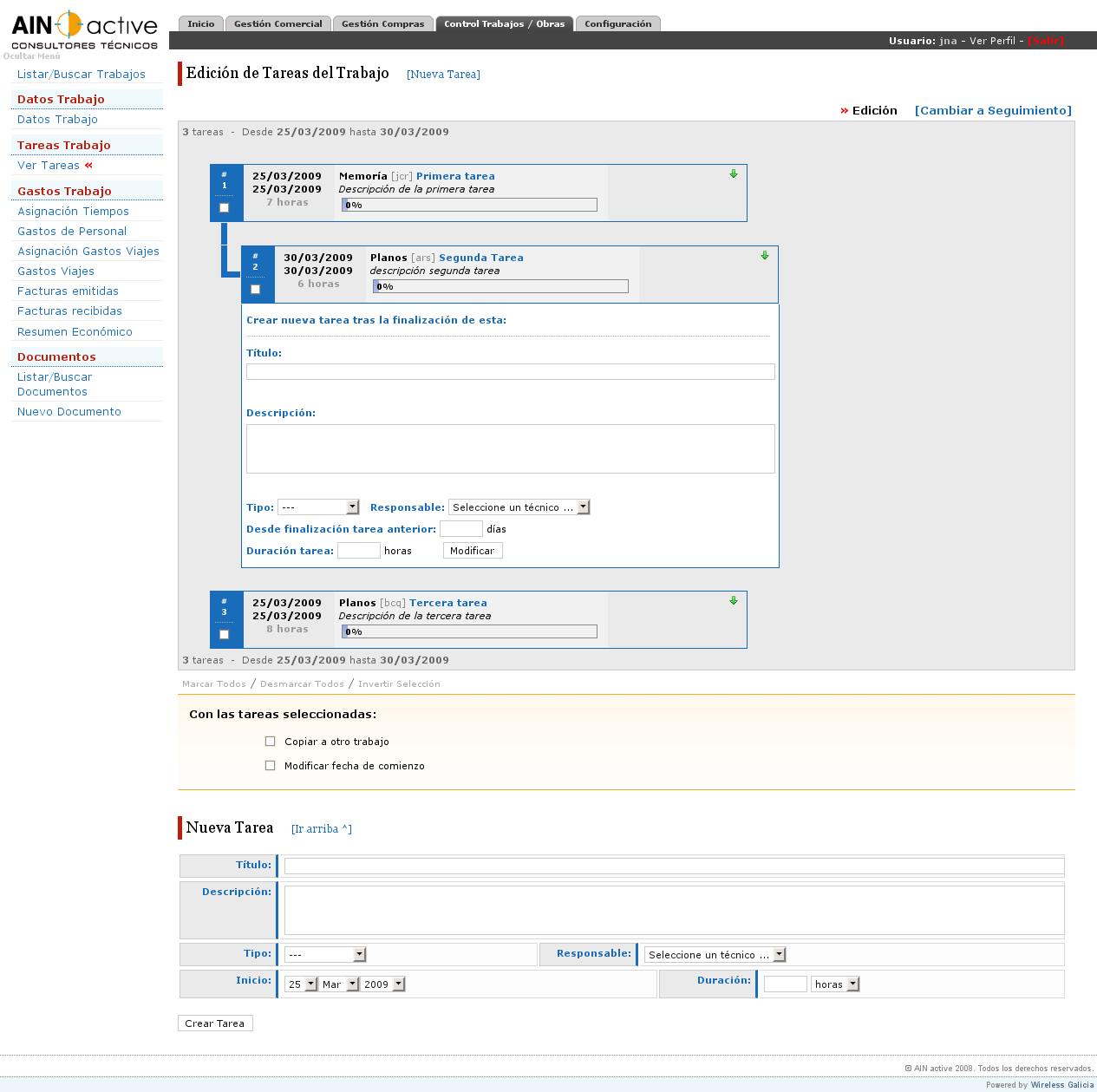Check Modificar fecha de comienzo
The height and width of the screenshot is (1092, 1097).
(271, 766)
